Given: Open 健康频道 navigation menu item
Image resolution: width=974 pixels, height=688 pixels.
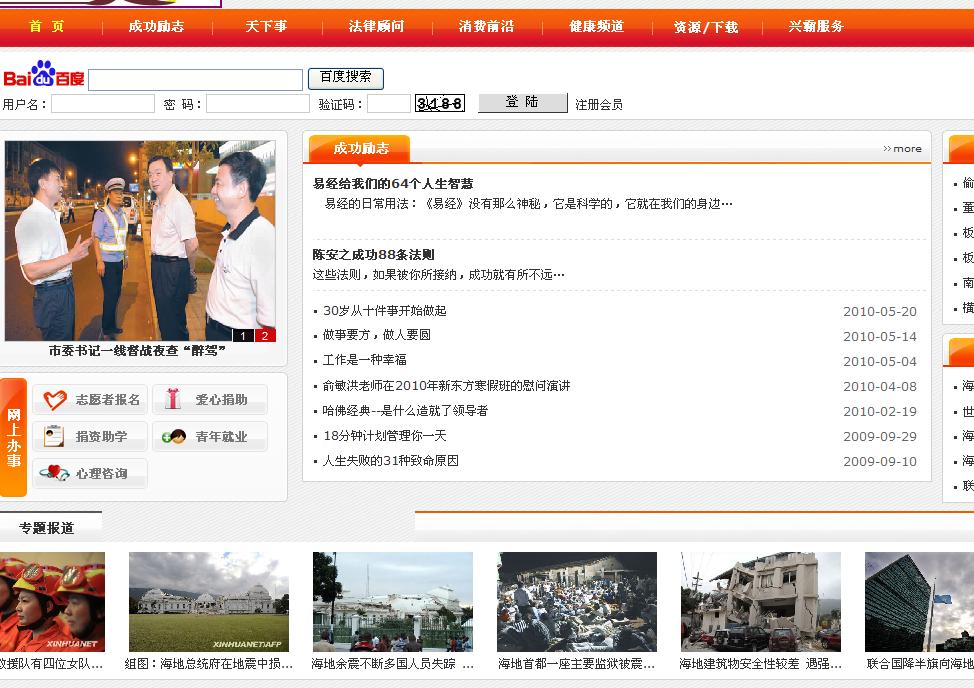Looking at the screenshot, I should click(x=596, y=27).
